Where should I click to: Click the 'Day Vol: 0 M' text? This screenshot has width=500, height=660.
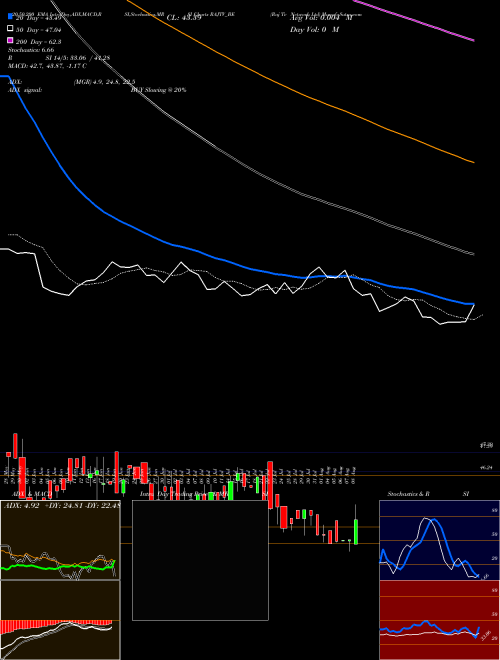pos(314,29)
